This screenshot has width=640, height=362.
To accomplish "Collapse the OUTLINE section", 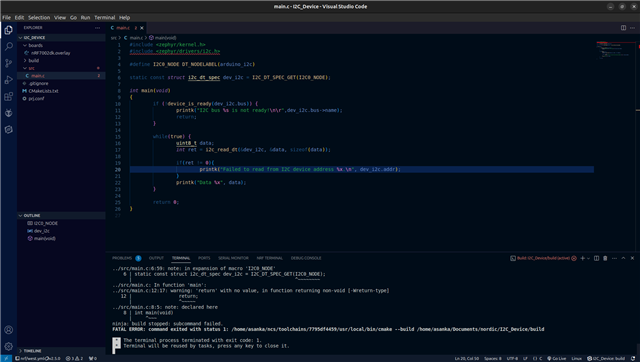I will tap(61, 215).
